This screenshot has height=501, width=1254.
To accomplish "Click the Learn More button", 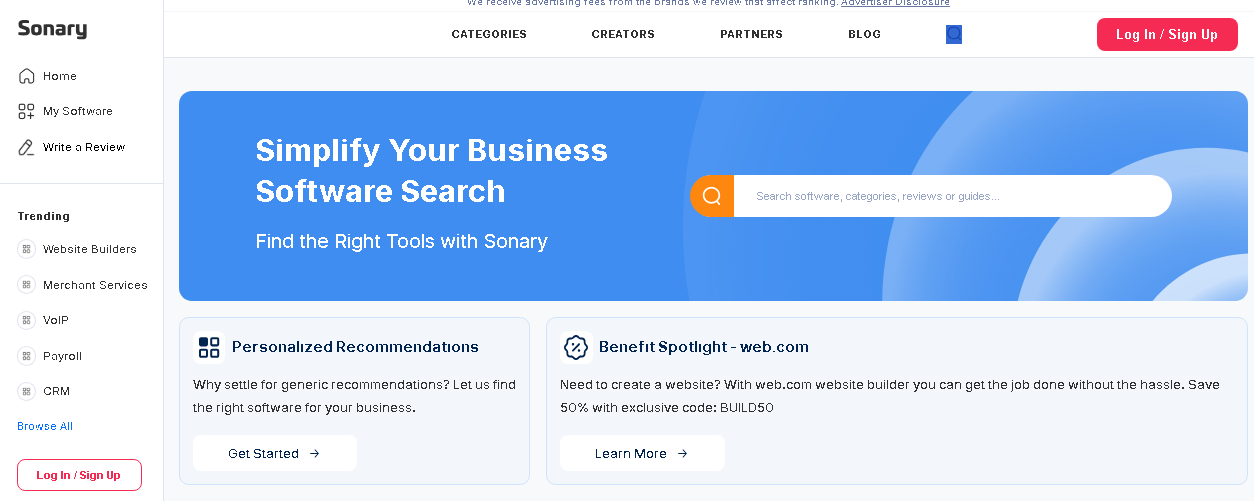I will 642,453.
